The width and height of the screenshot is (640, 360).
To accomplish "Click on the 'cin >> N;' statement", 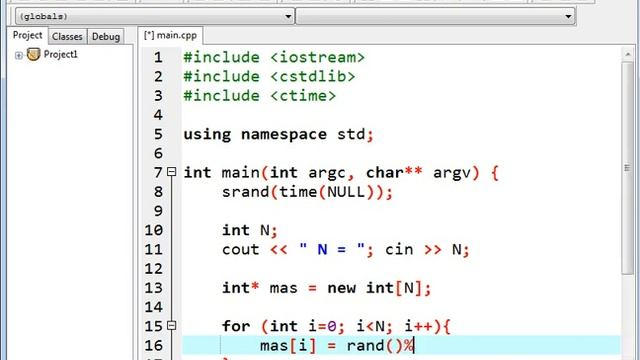I will pos(427,249).
